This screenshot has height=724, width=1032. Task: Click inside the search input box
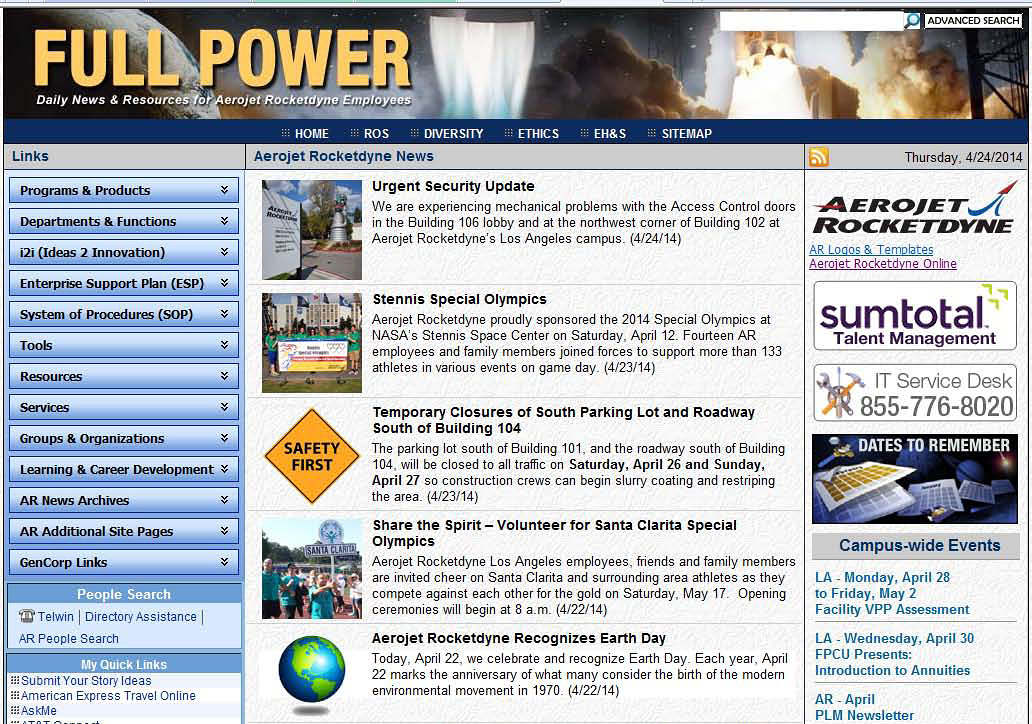[x=810, y=20]
